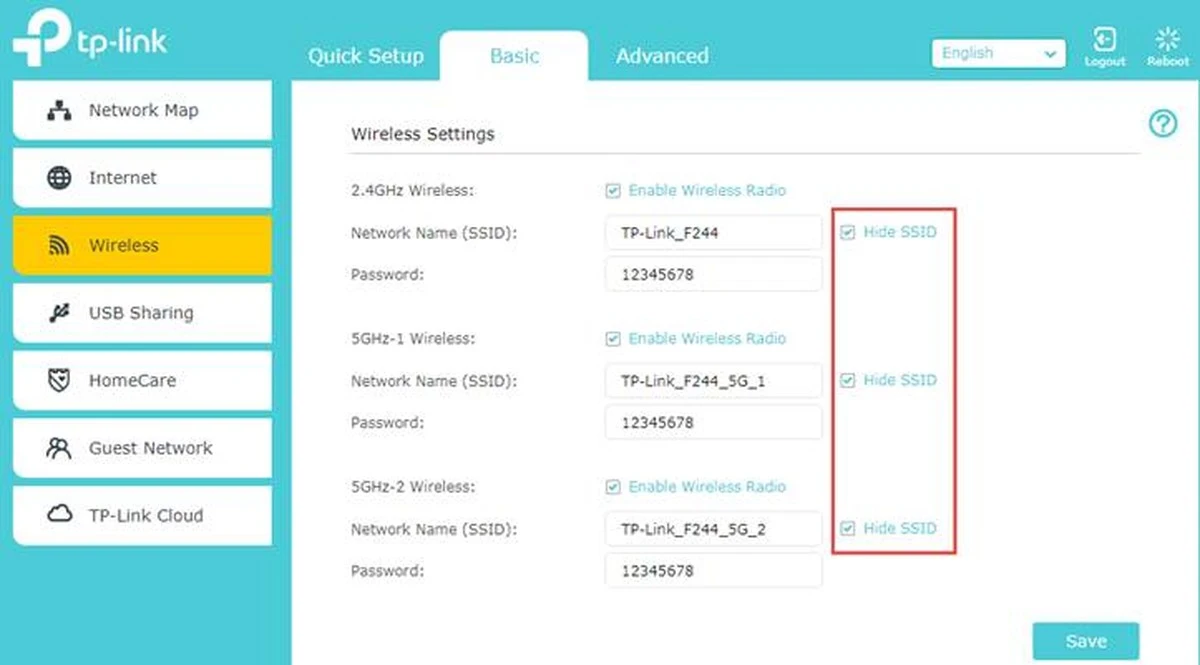The image size is (1200, 665).
Task: Uncheck Enable Wireless Radio for 5GHz-2
Action: [x=613, y=487]
